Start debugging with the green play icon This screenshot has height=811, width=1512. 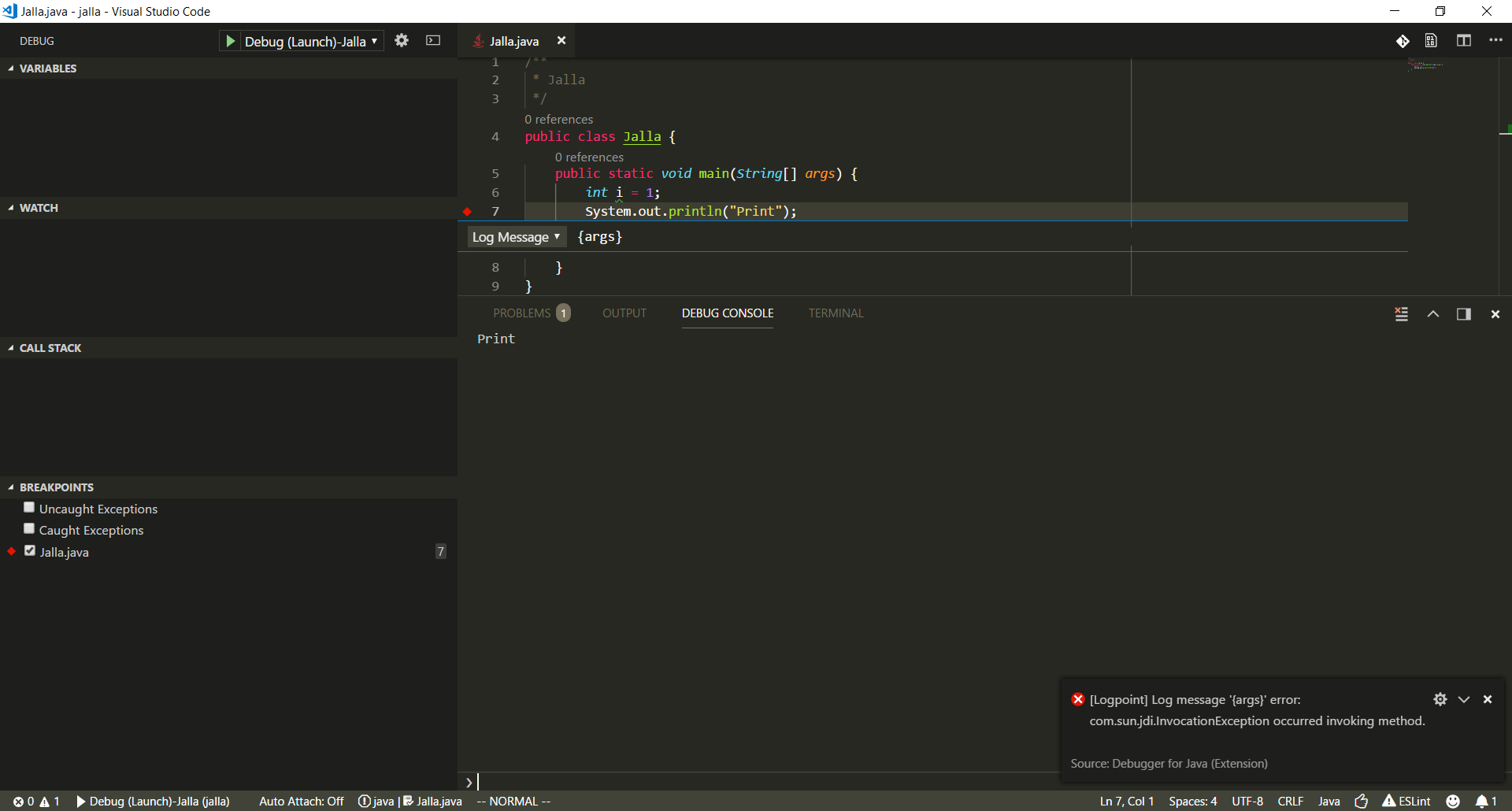pos(230,41)
